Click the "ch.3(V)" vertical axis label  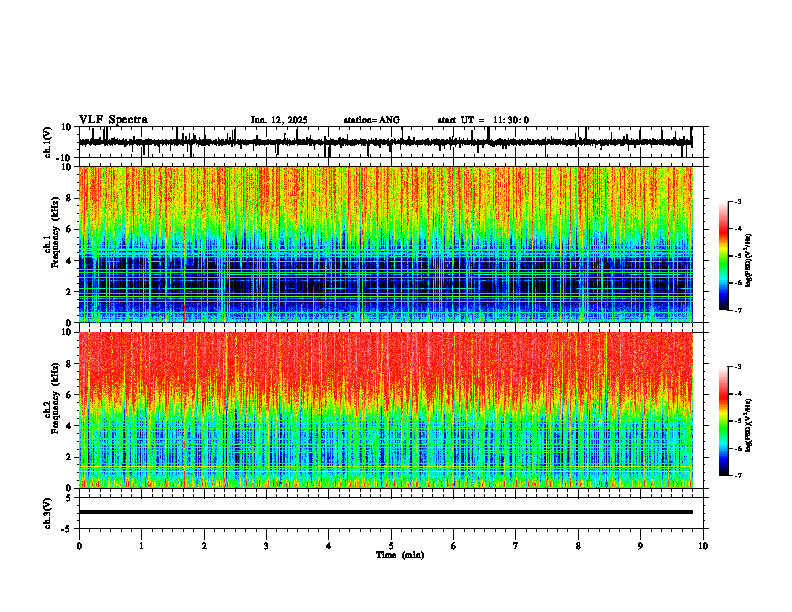[x=48, y=514]
